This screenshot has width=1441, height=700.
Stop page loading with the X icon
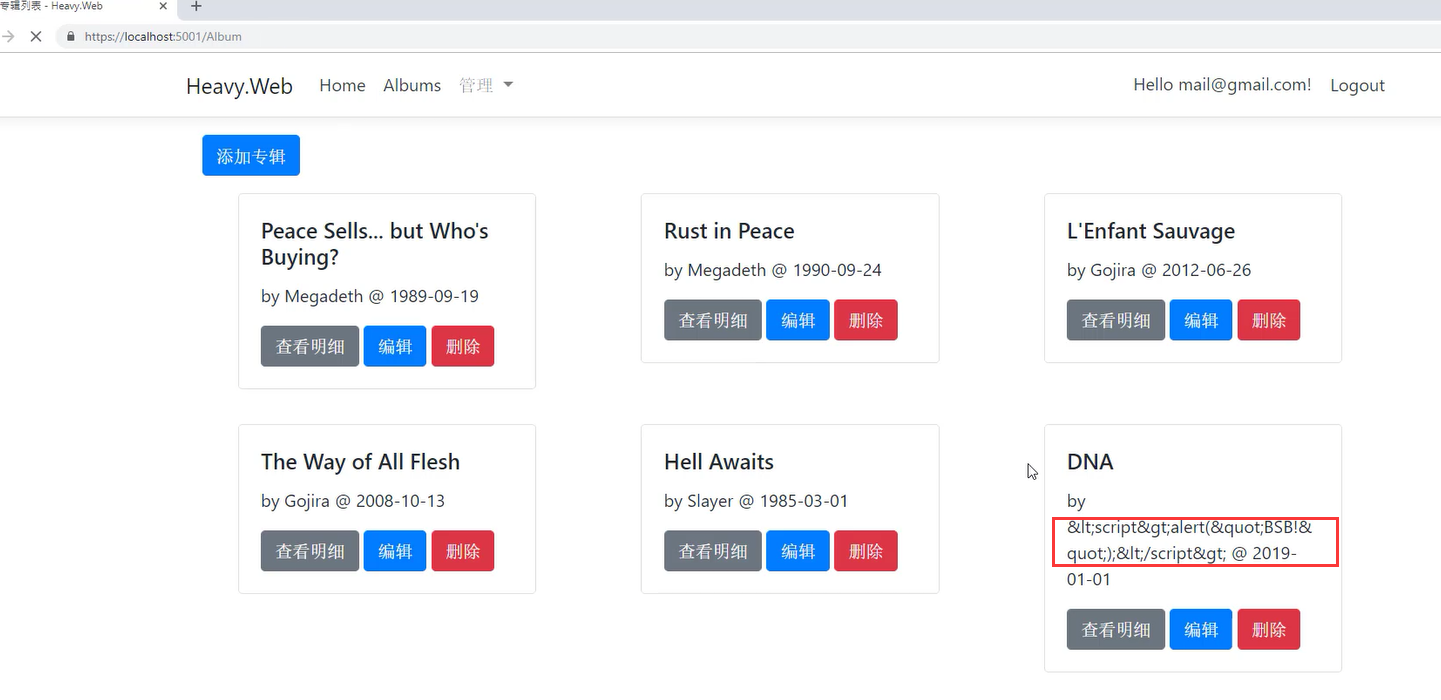[35, 36]
